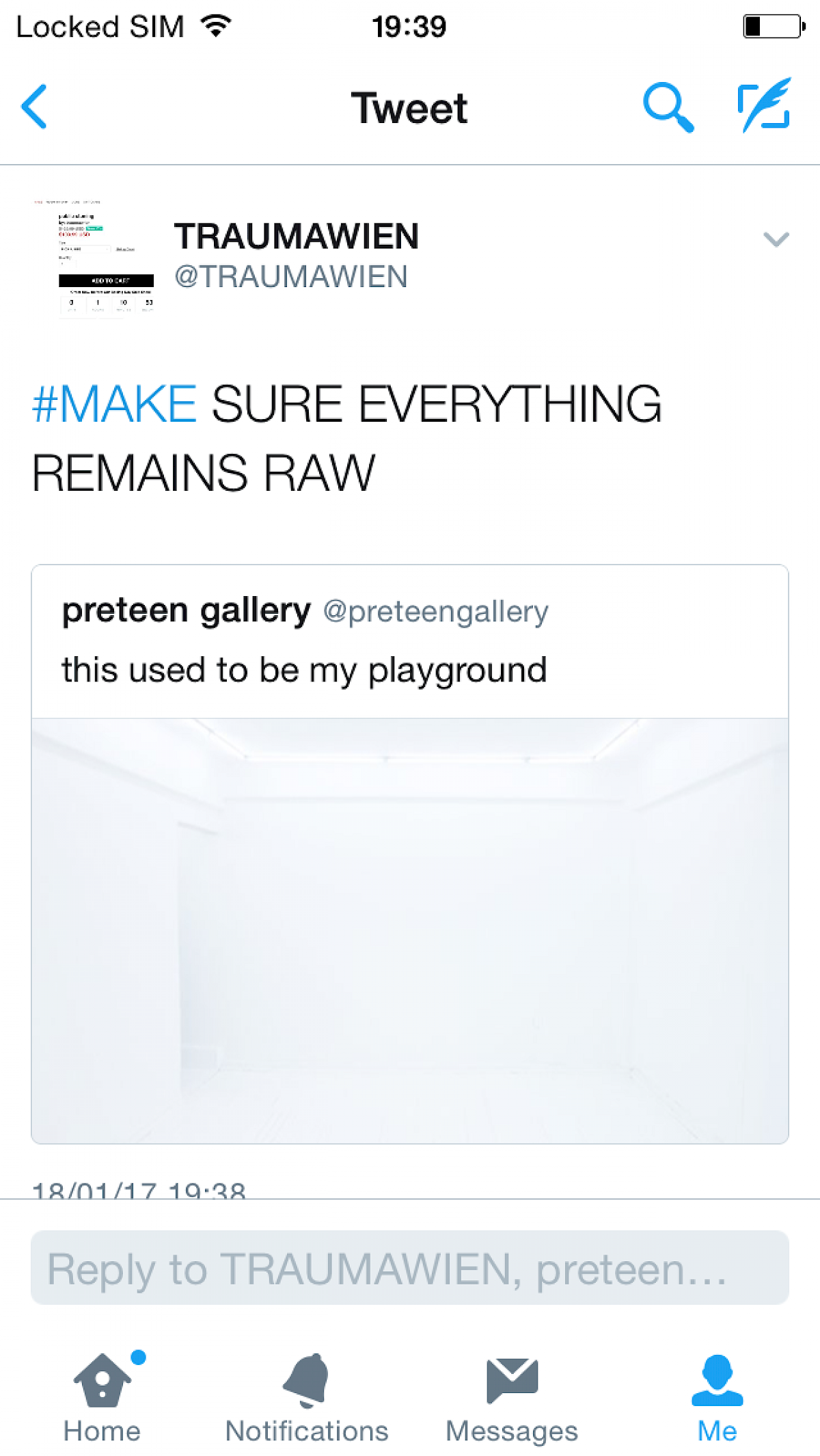The image size is (820, 1456).
Task: Expand the tweet options chevron
Action: [x=776, y=239]
